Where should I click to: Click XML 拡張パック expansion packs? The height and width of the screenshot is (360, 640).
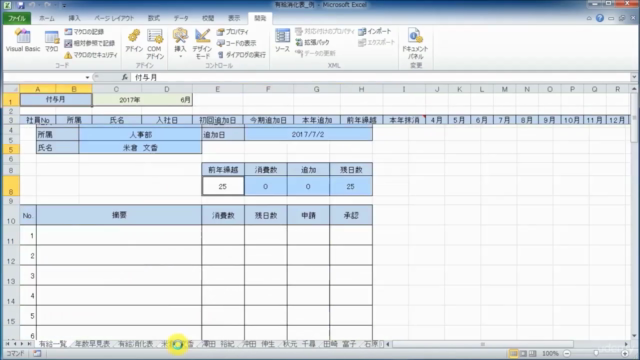312,42
